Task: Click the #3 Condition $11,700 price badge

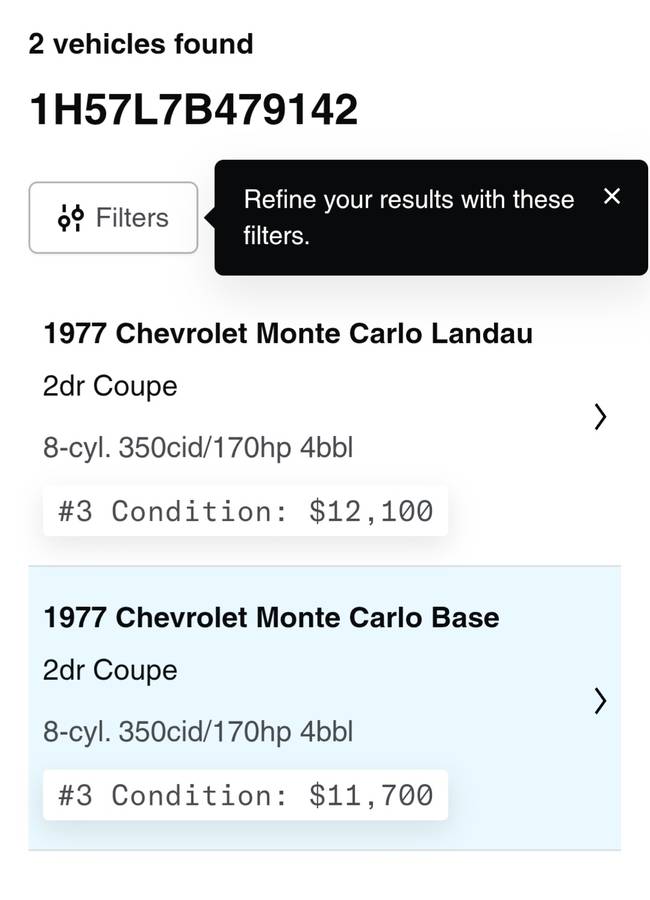Action: pos(244,795)
